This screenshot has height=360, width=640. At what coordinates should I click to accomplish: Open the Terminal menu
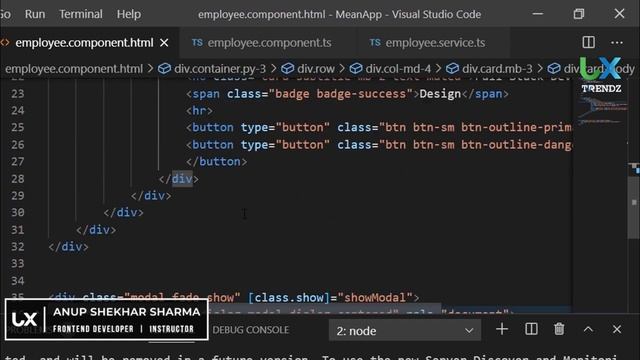pyautogui.click(x=81, y=14)
